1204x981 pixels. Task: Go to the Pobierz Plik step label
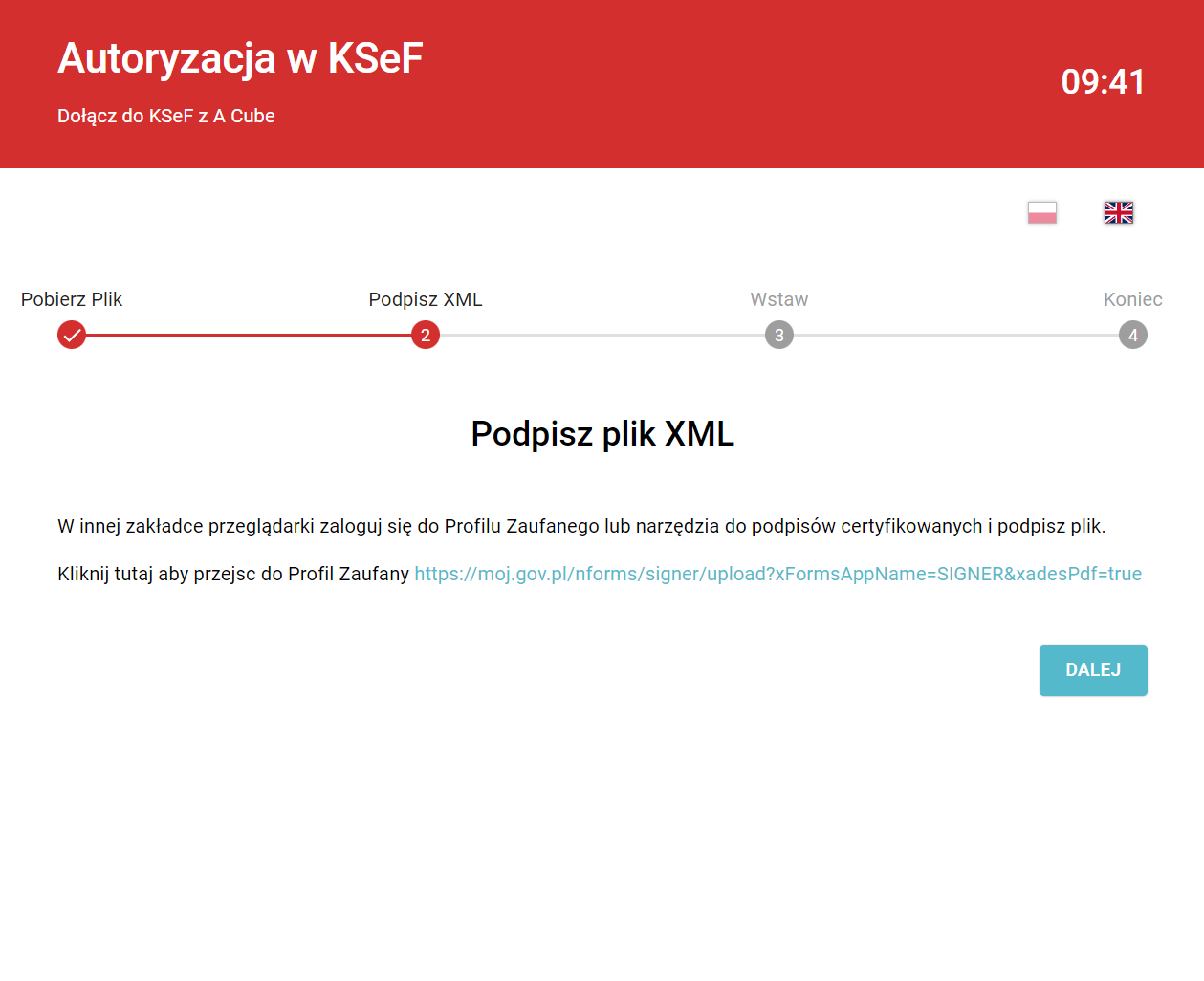pyautogui.click(x=72, y=299)
